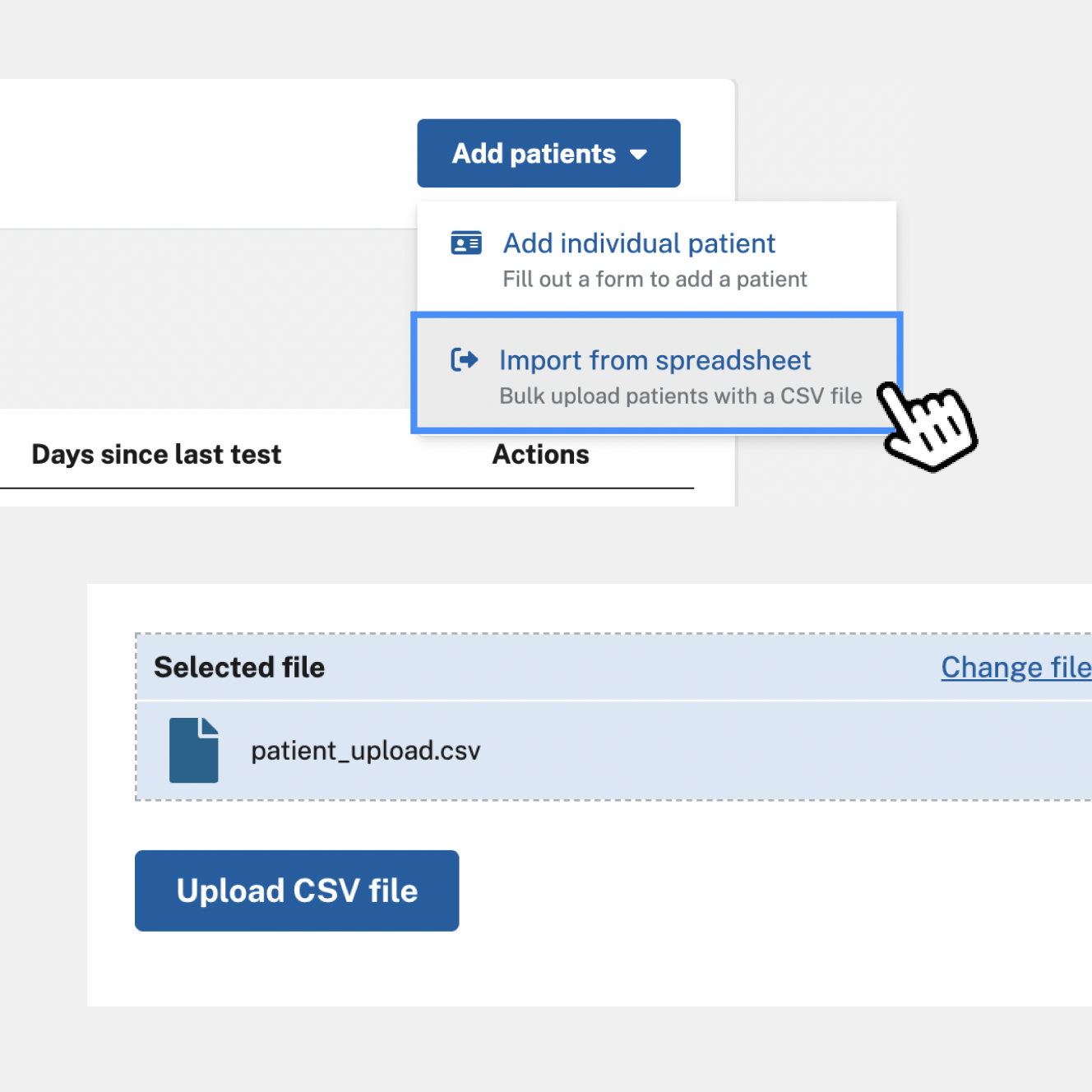Click the CSV document file icon
The image size is (1092, 1092).
click(194, 750)
